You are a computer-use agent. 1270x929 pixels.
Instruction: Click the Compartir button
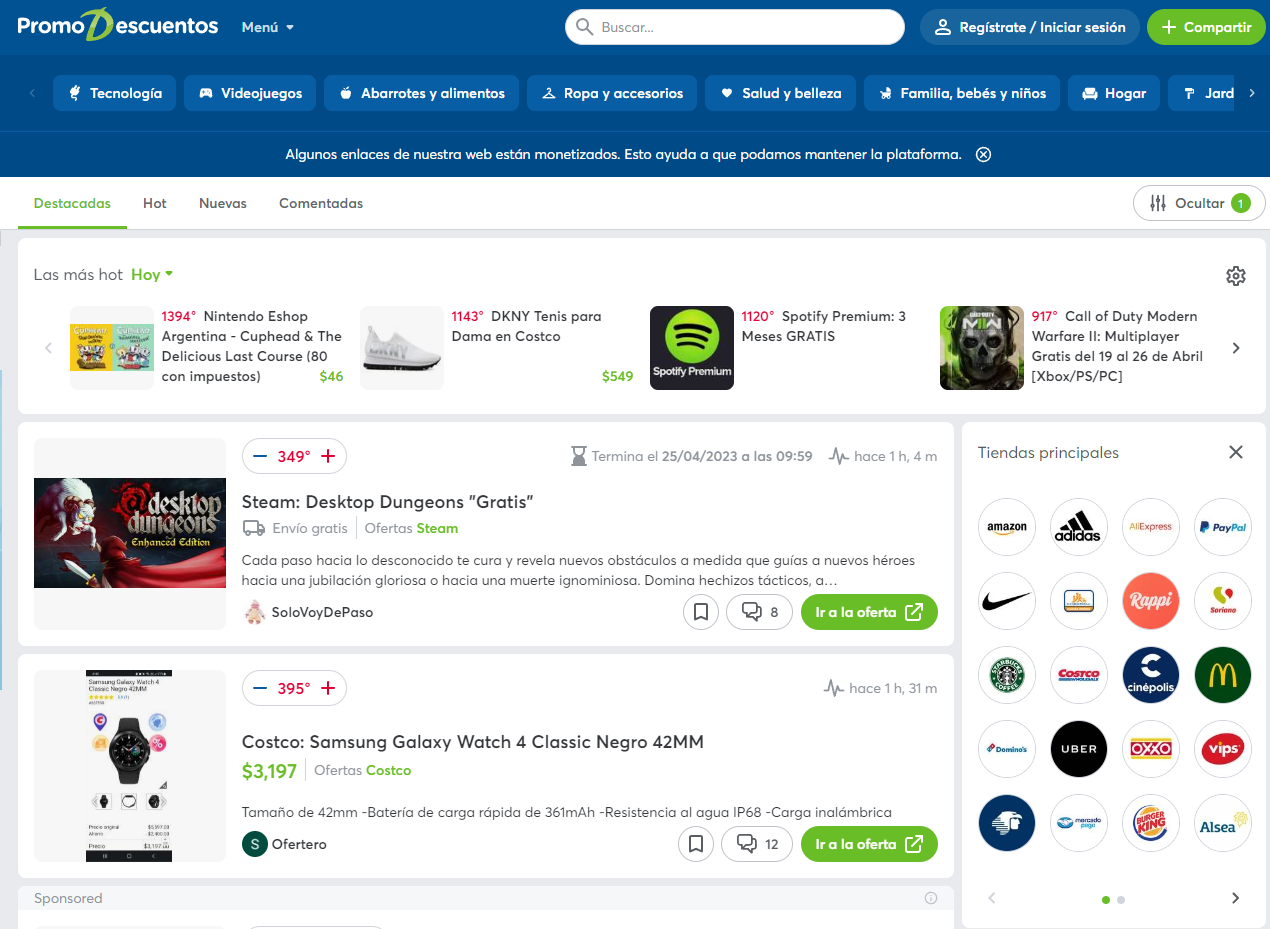coord(1205,27)
